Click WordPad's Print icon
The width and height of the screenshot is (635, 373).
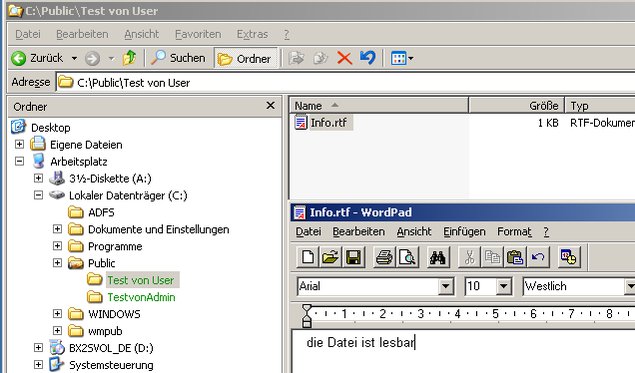tap(384, 257)
